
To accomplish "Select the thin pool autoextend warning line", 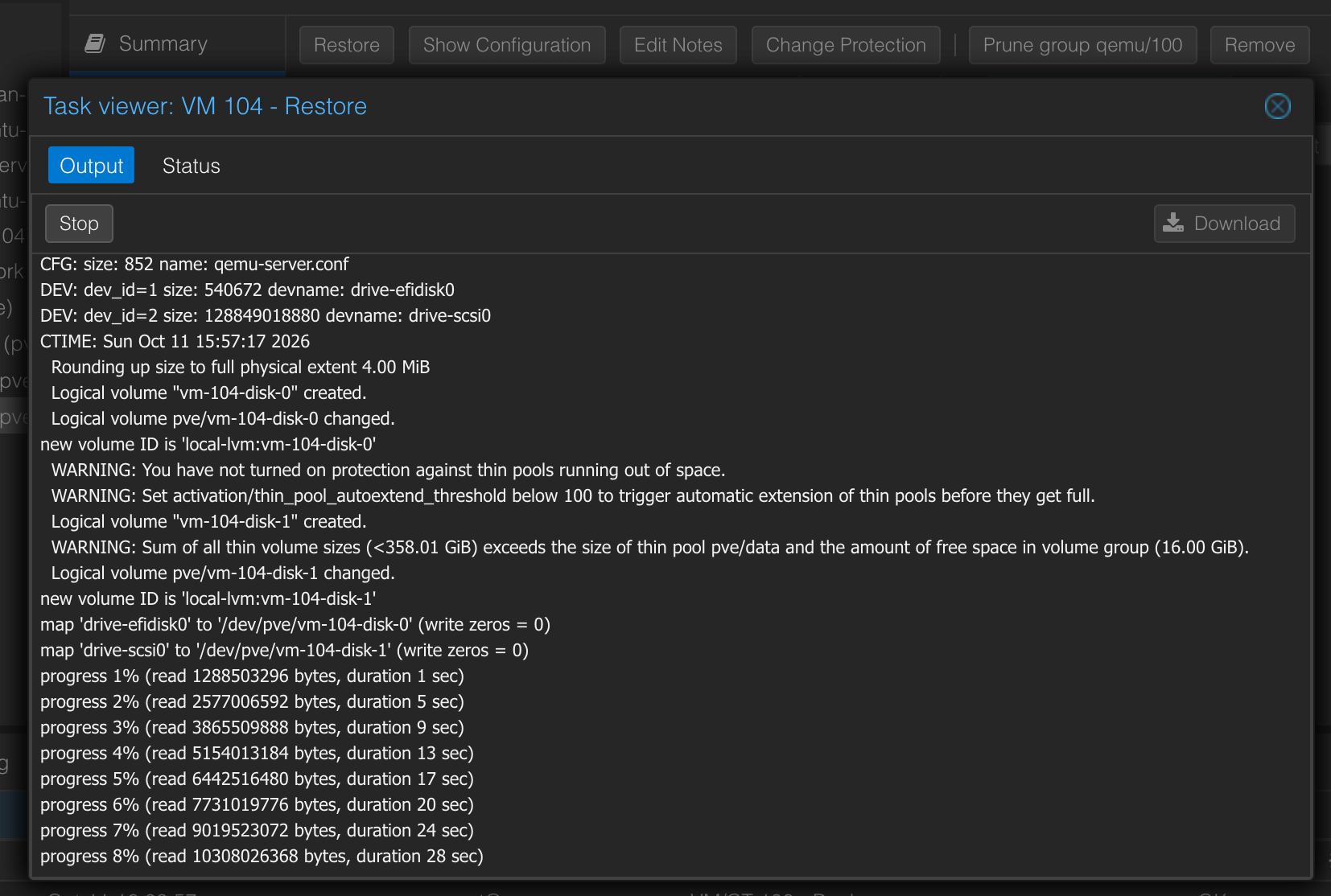I will coord(573,495).
